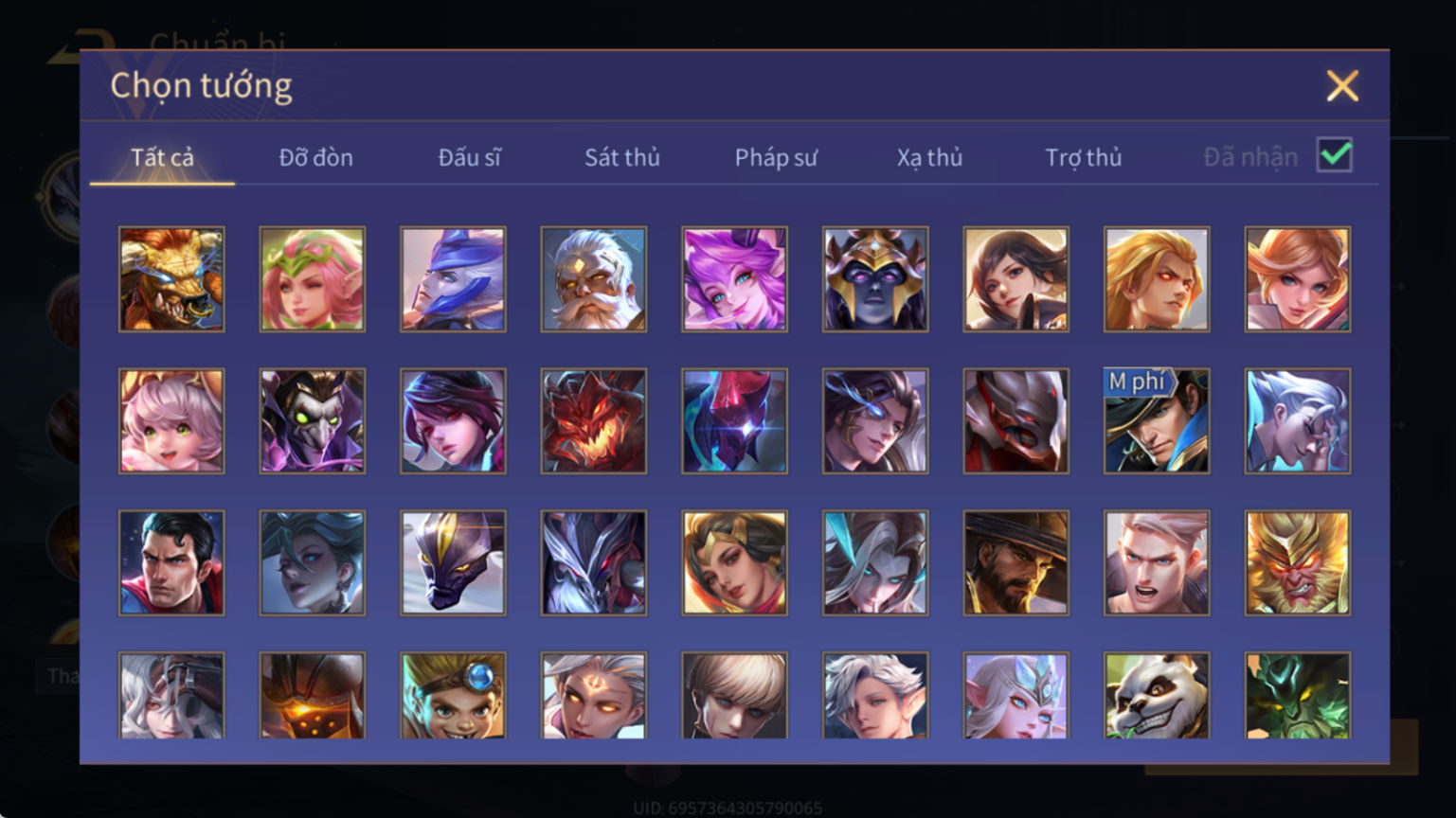The image size is (1456, 818).
Task: Filter heroes by Xạ thủ
Action: click(929, 157)
